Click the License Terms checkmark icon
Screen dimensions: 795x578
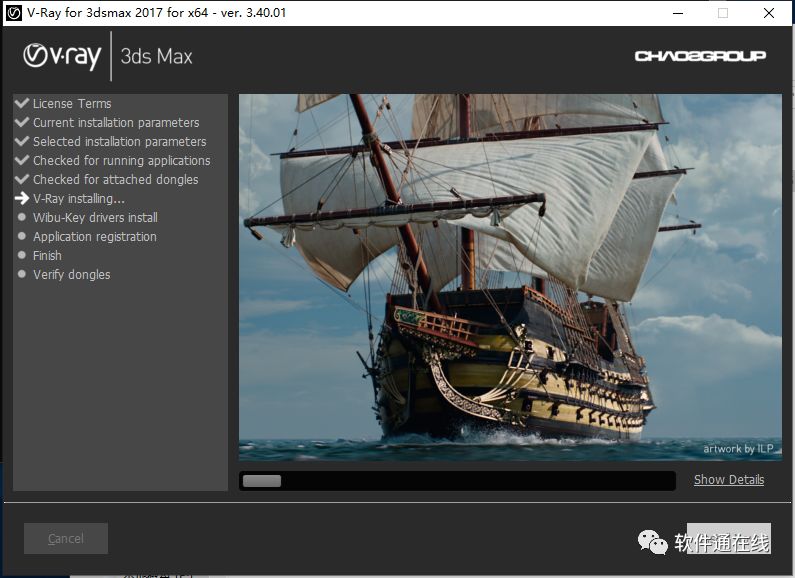coord(22,103)
